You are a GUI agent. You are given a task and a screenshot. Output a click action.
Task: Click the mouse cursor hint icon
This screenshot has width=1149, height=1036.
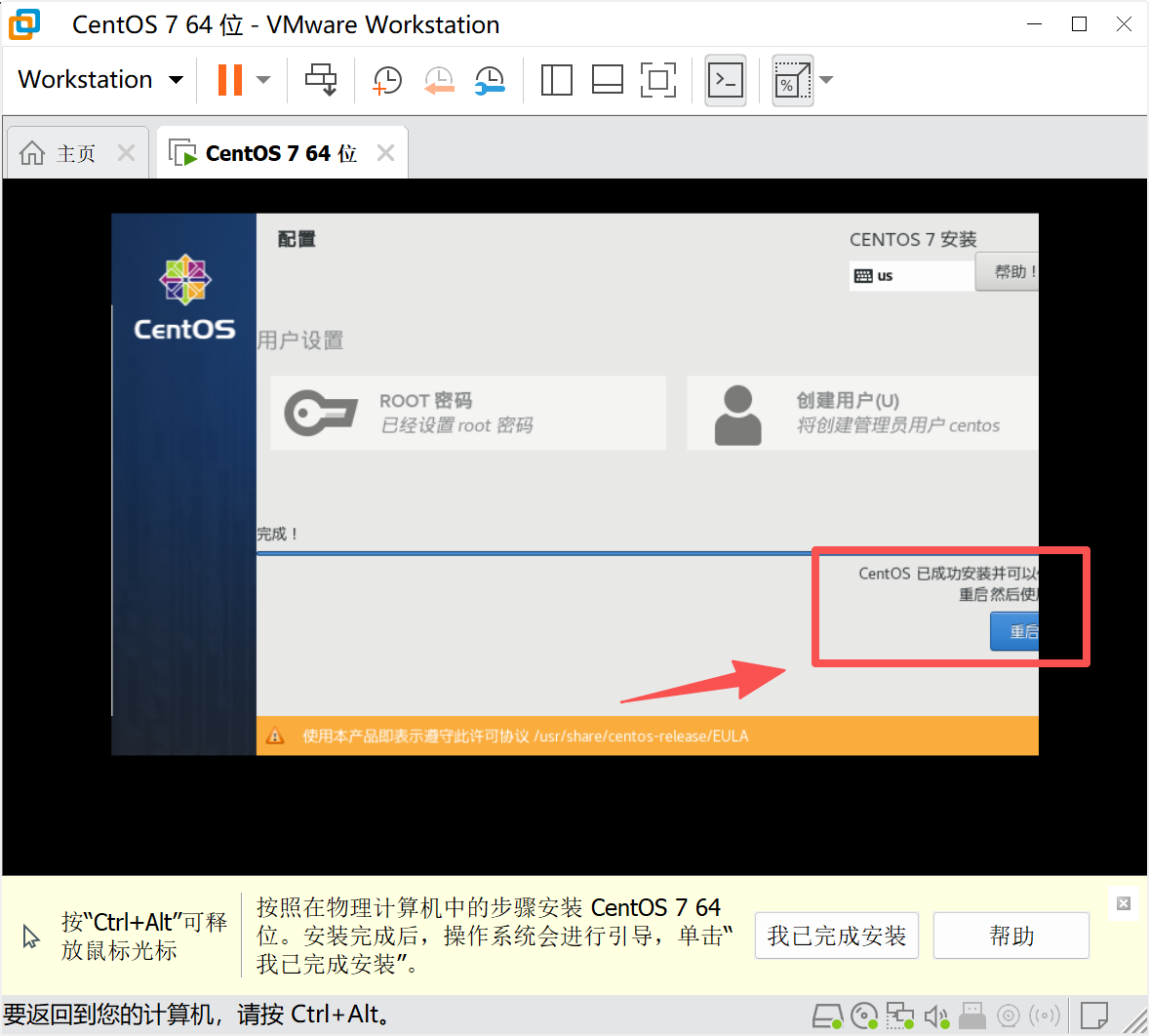pyautogui.click(x=31, y=936)
